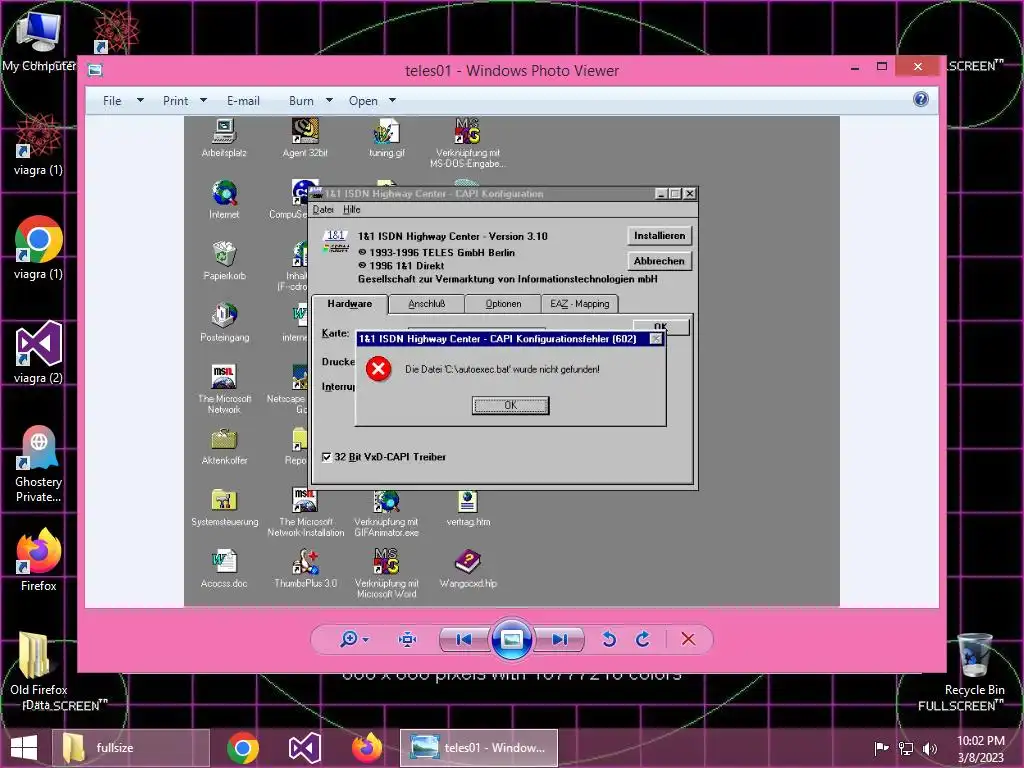This screenshot has width=1024, height=768.
Task: Click the Aktenkoffer icon in the photo
Action: 224,445
